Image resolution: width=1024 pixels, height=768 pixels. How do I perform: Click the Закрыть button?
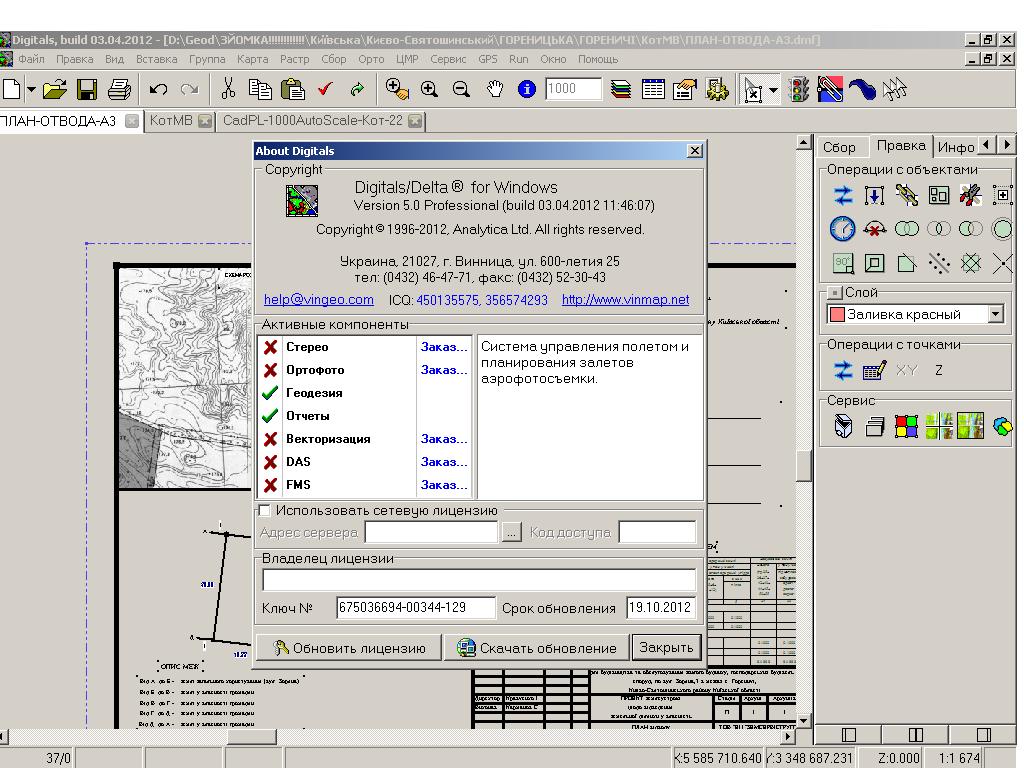pos(666,647)
